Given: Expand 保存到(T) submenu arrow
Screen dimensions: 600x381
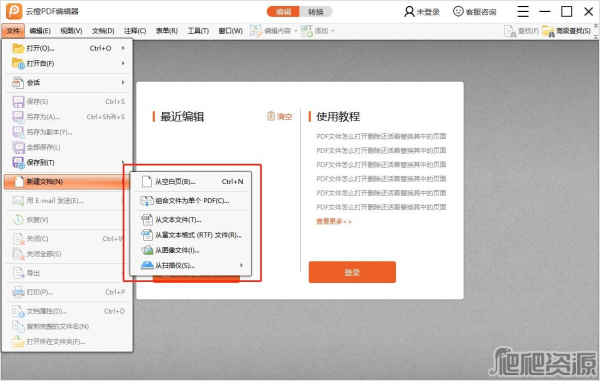Looking at the screenshot, I should point(123,163).
